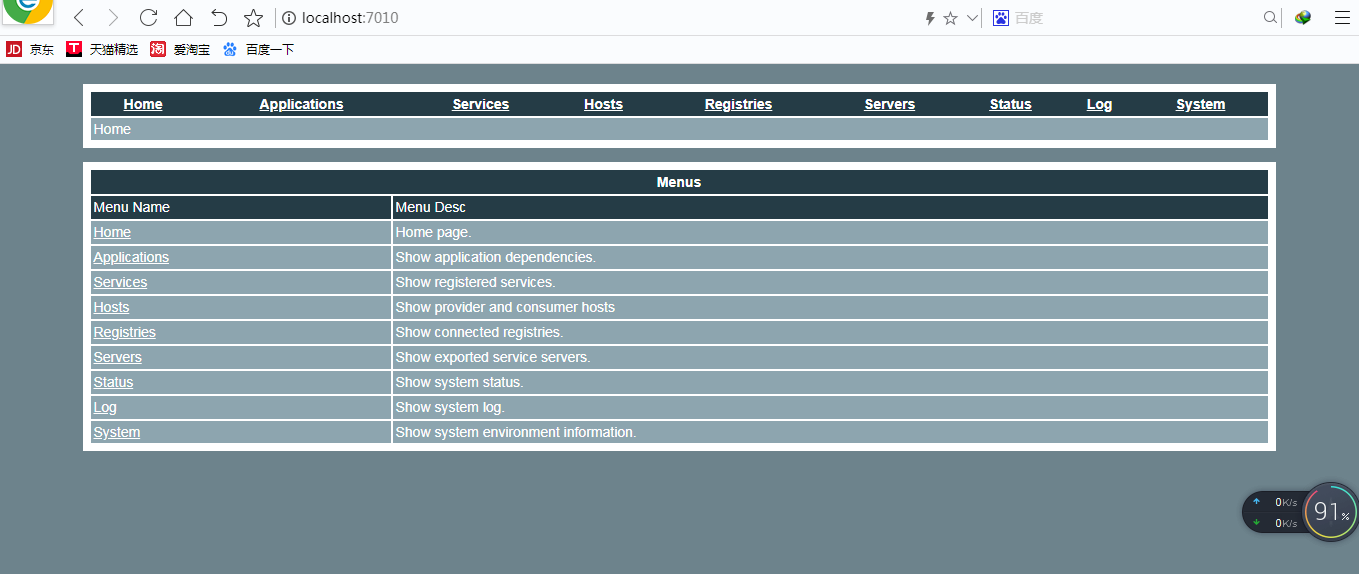The height and width of the screenshot is (574, 1359).
Task: Click the colorful globe extension icon
Action: click(1303, 18)
